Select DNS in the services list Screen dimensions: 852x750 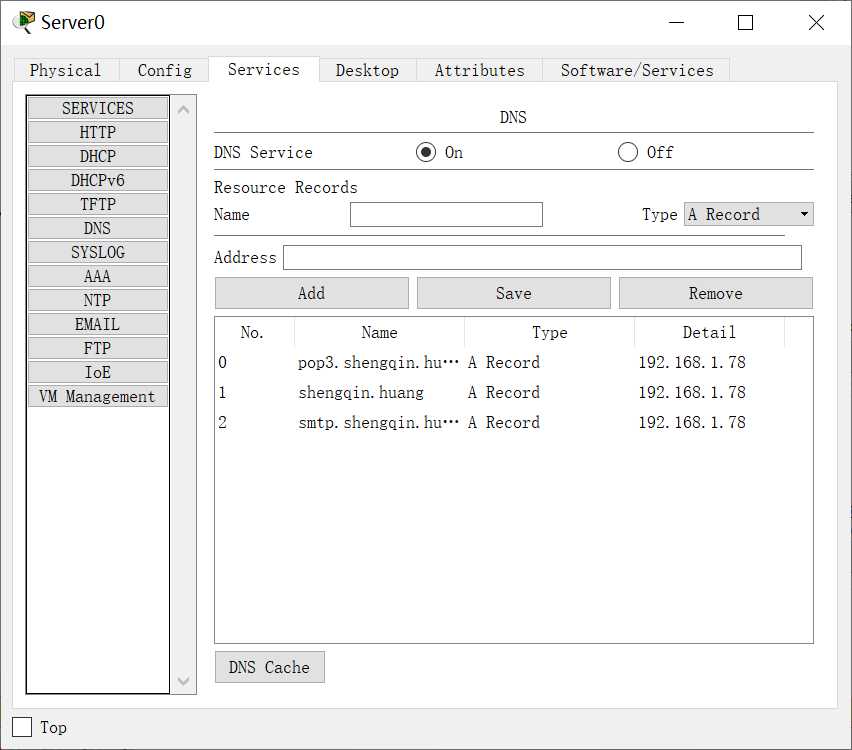[98, 228]
